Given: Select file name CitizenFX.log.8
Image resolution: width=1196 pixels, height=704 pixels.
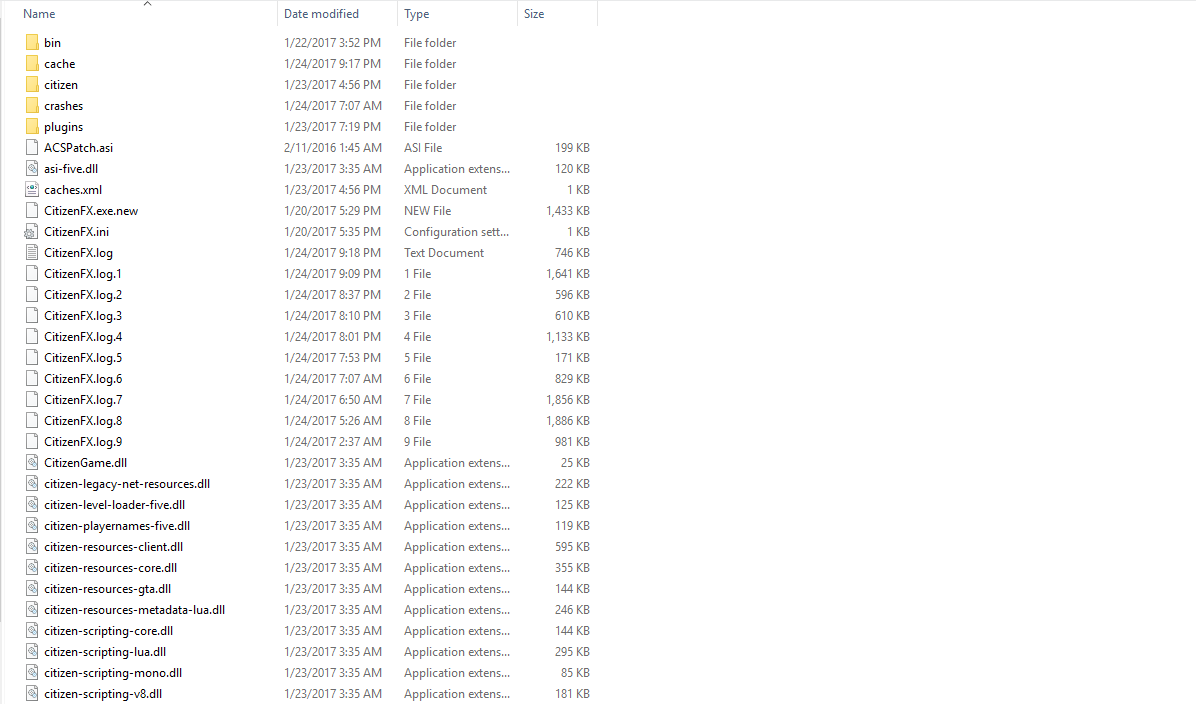Looking at the screenshot, I should point(83,420).
